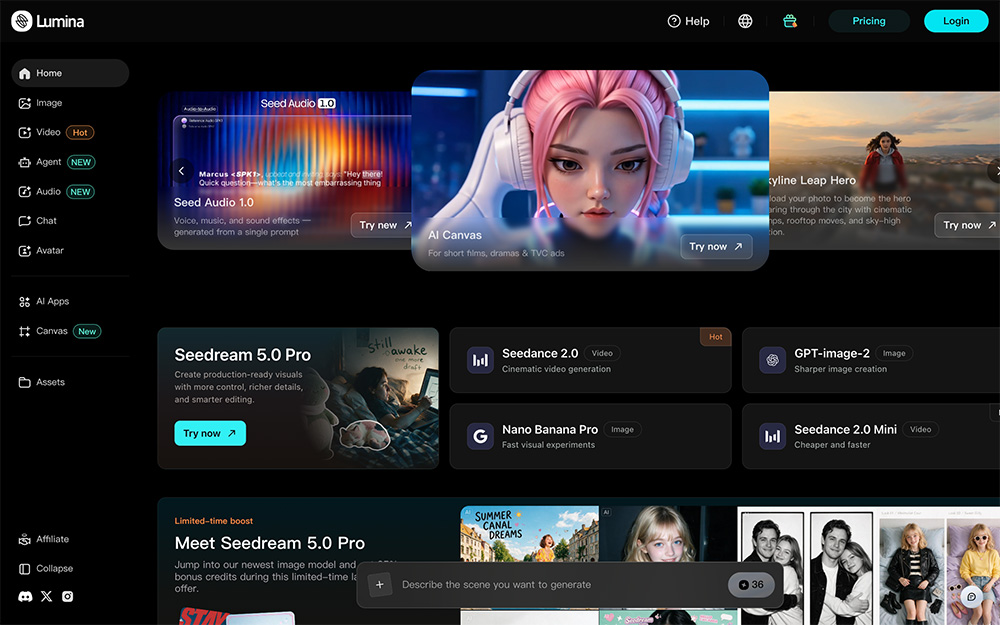Click the Image tag on Nano Banana Pro
The height and width of the screenshot is (625, 1000).
[622, 429]
